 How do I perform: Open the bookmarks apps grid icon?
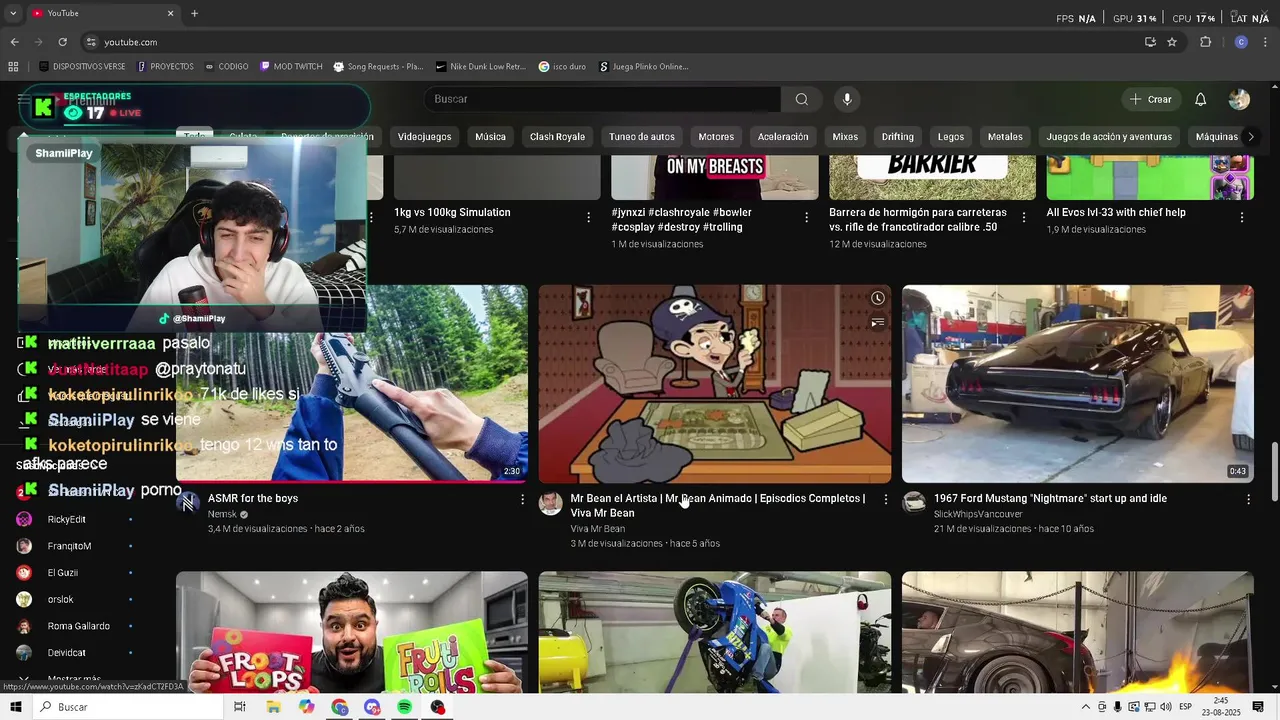[13, 67]
